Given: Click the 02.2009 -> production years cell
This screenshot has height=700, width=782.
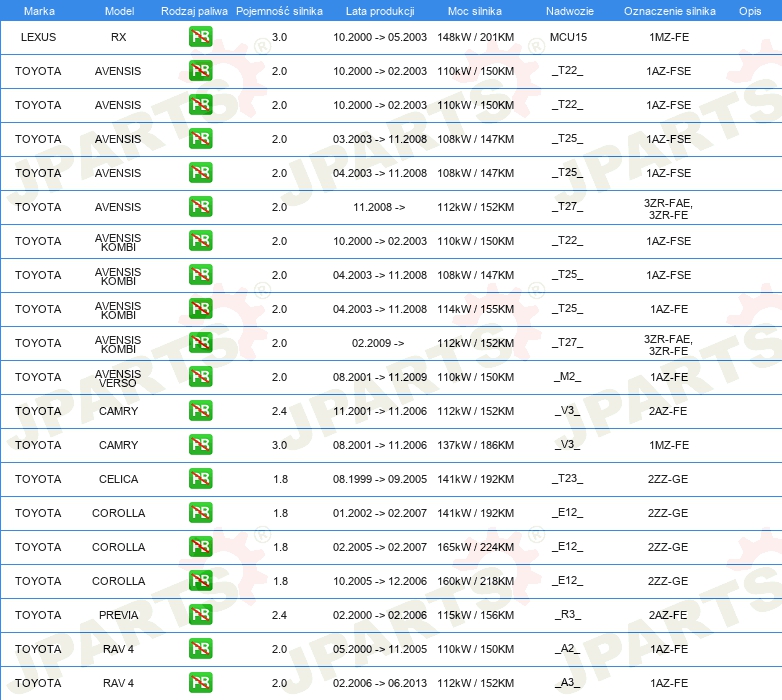Looking at the screenshot, I should 378,343.
